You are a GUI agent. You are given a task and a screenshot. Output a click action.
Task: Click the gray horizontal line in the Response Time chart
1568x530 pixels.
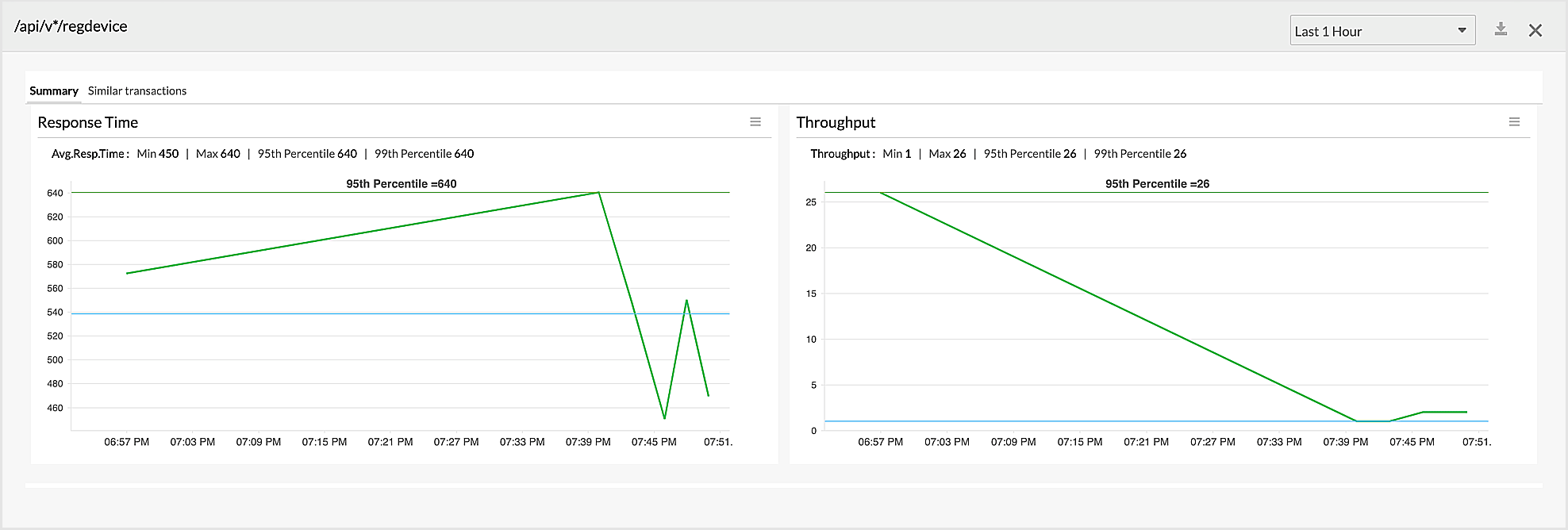(317, 314)
